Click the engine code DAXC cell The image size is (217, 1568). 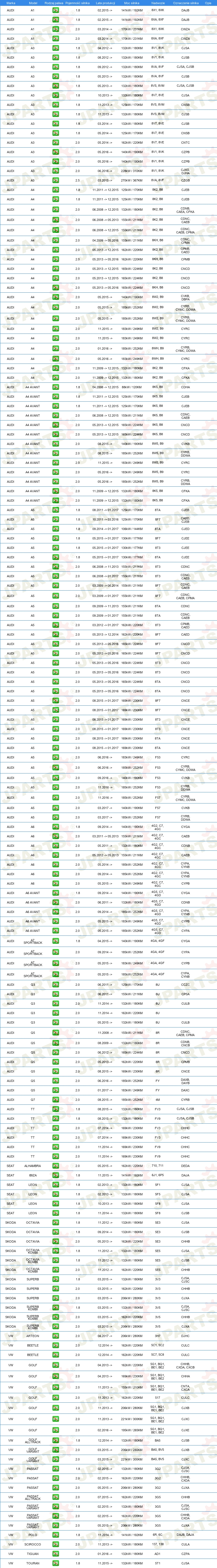click(x=185, y=1090)
